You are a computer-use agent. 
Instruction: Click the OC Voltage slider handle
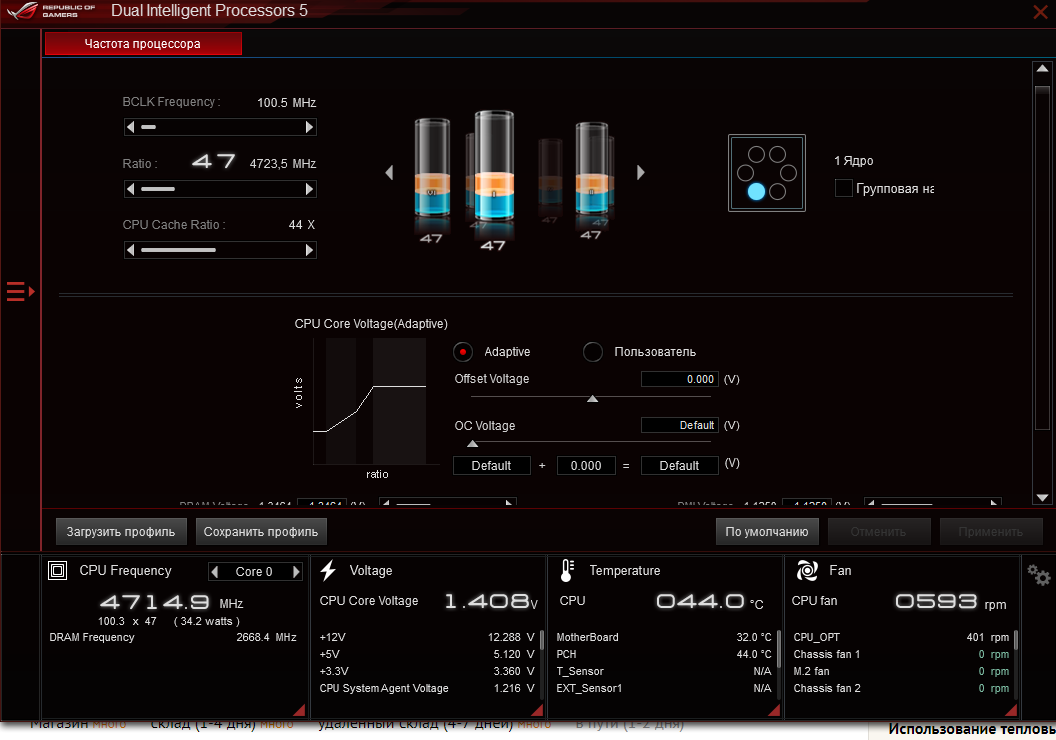(x=473, y=444)
